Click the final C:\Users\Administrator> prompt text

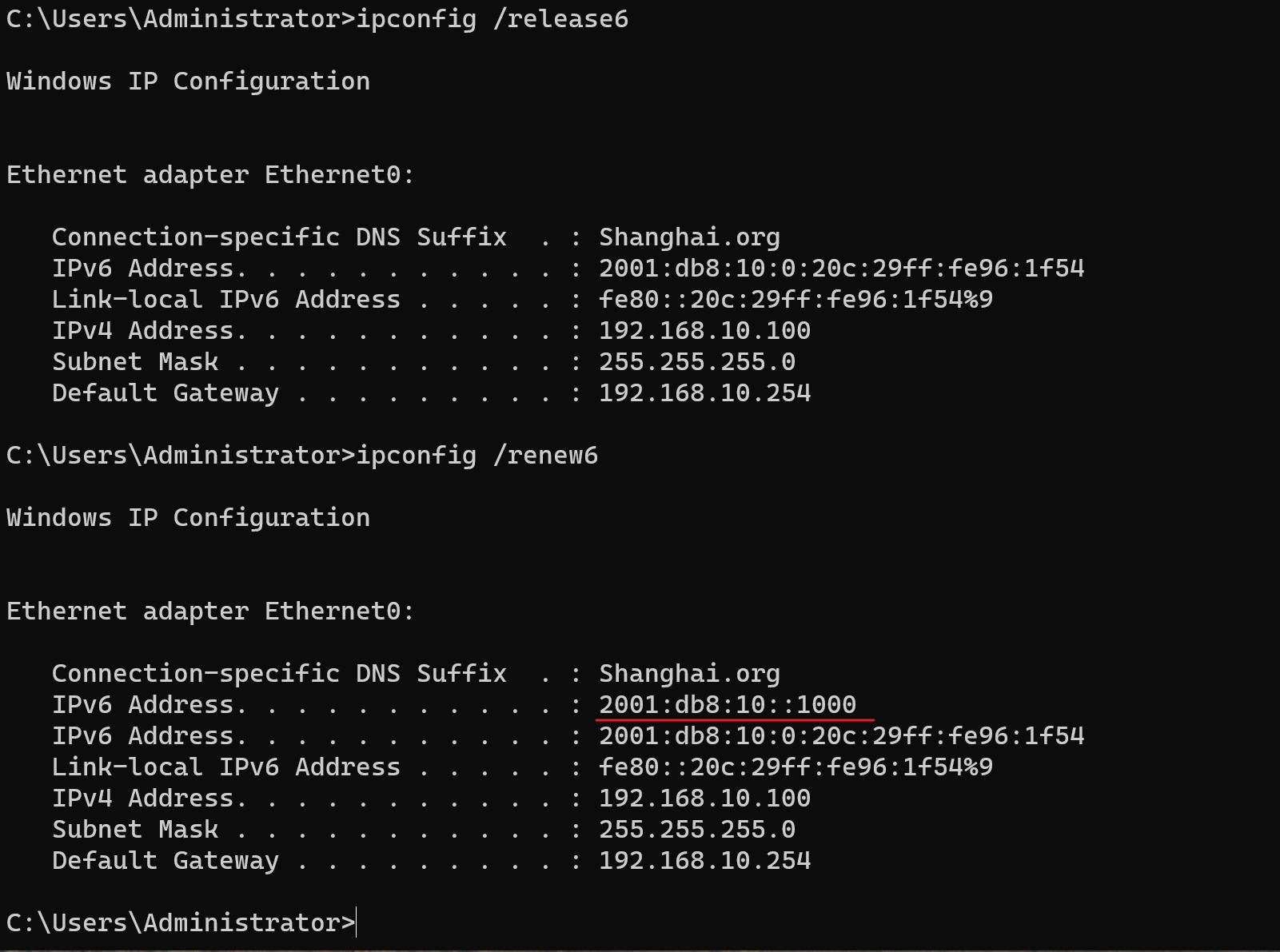click(x=181, y=923)
